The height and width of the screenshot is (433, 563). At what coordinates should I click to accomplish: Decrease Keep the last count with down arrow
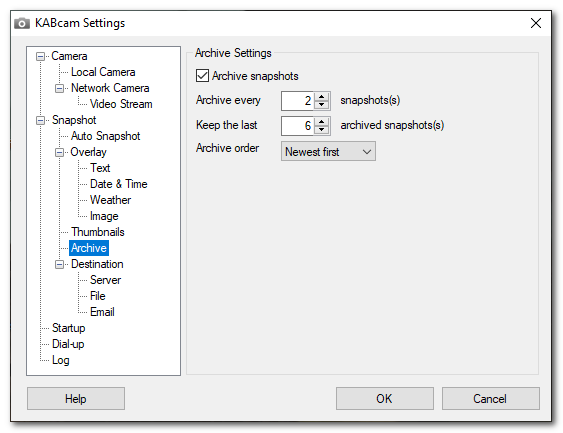[322, 130]
